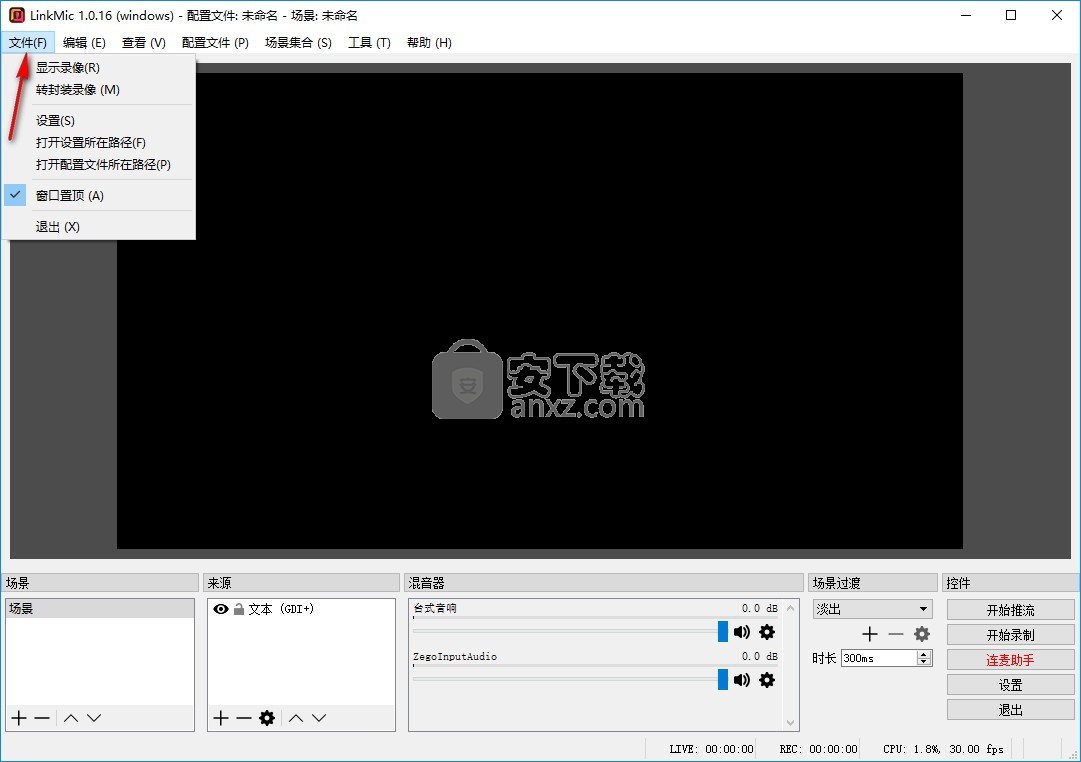Open ZegoInputAudio gear settings
1081x762 pixels.
click(767, 680)
